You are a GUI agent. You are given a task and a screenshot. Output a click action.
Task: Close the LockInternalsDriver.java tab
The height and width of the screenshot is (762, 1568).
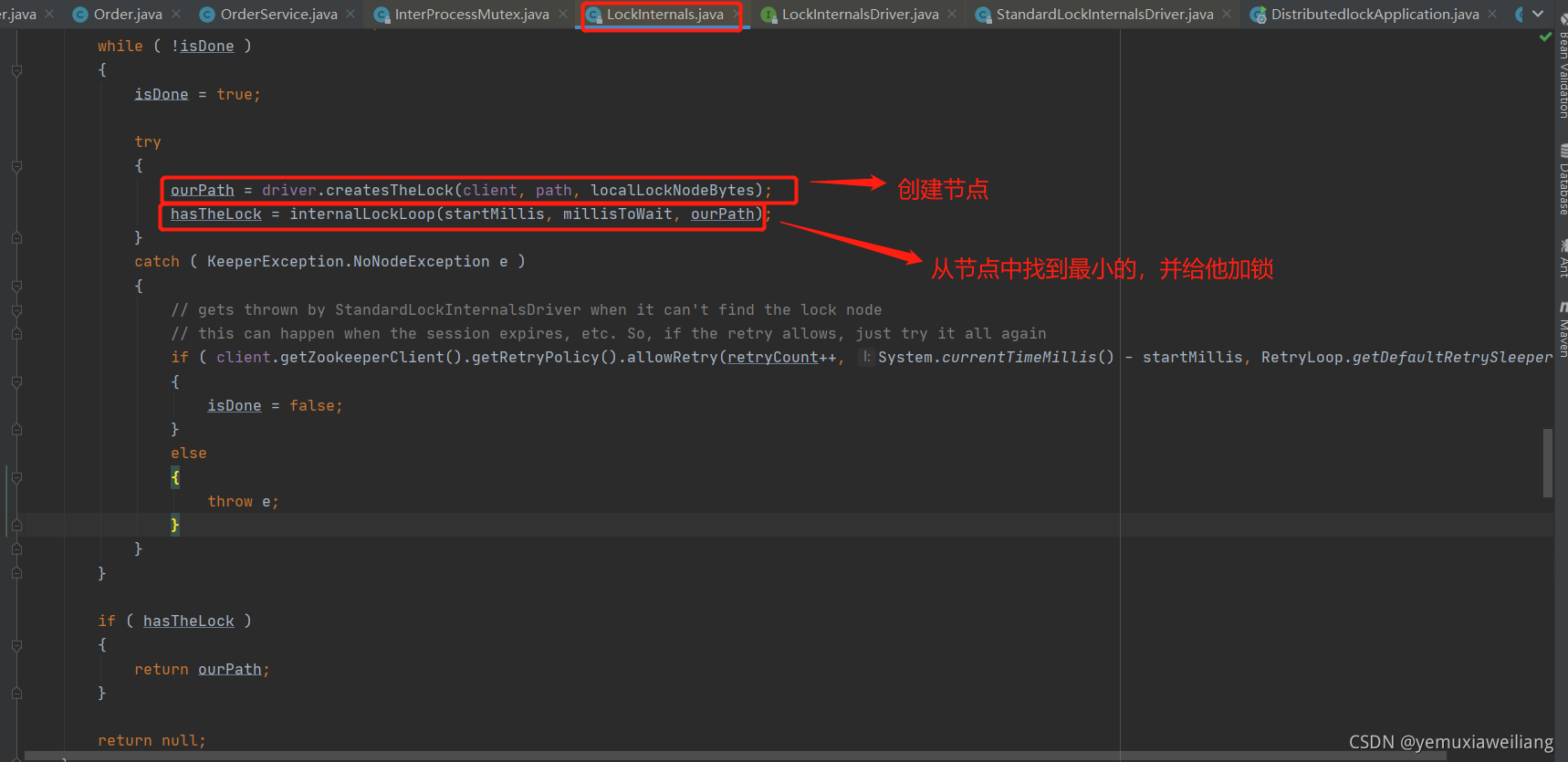(952, 14)
